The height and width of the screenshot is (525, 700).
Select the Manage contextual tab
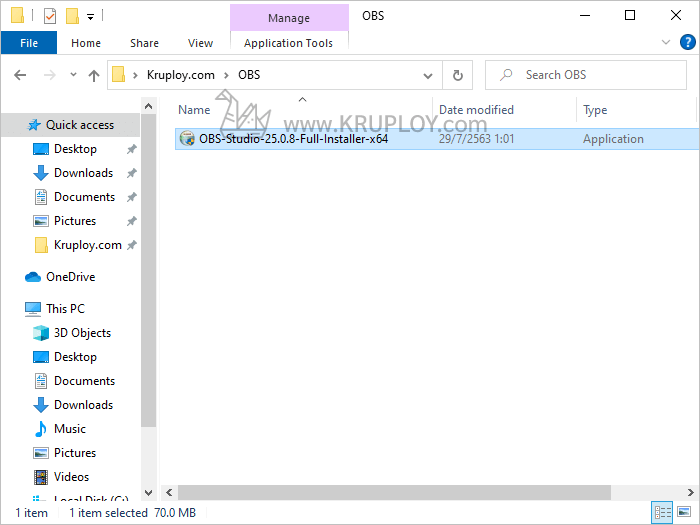[x=289, y=18]
